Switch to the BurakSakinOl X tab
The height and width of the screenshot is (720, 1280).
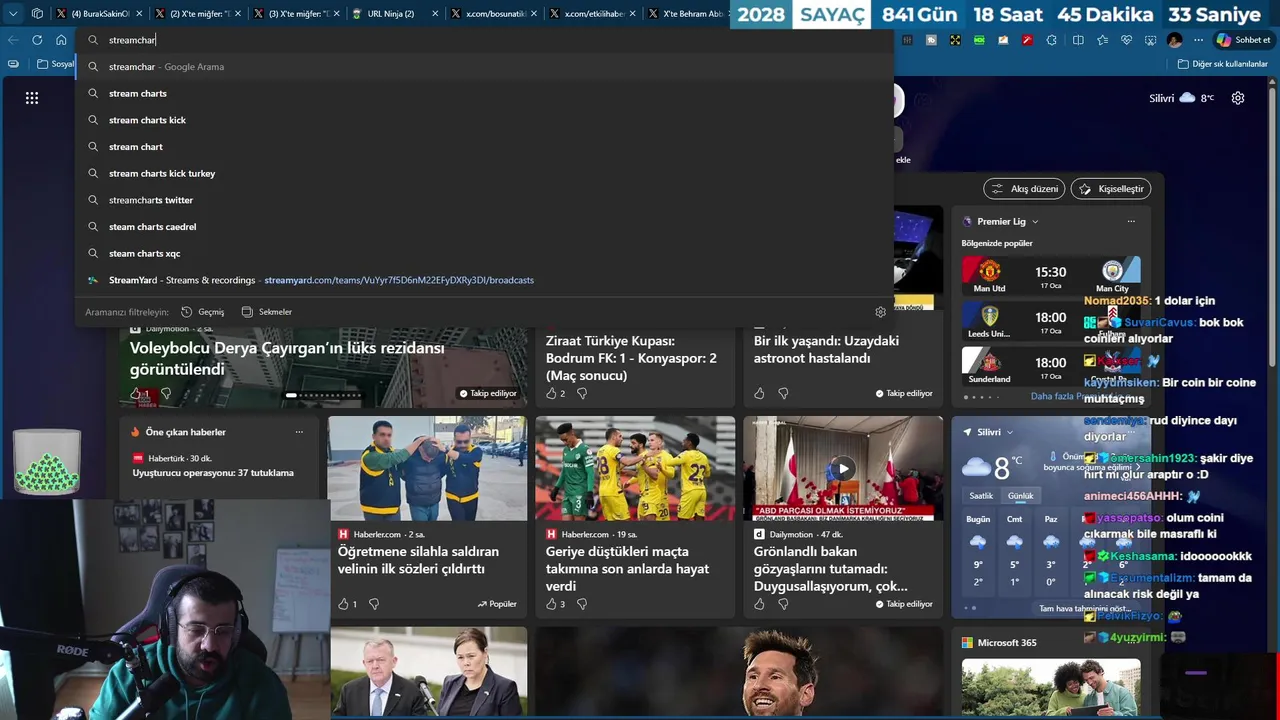[101, 14]
